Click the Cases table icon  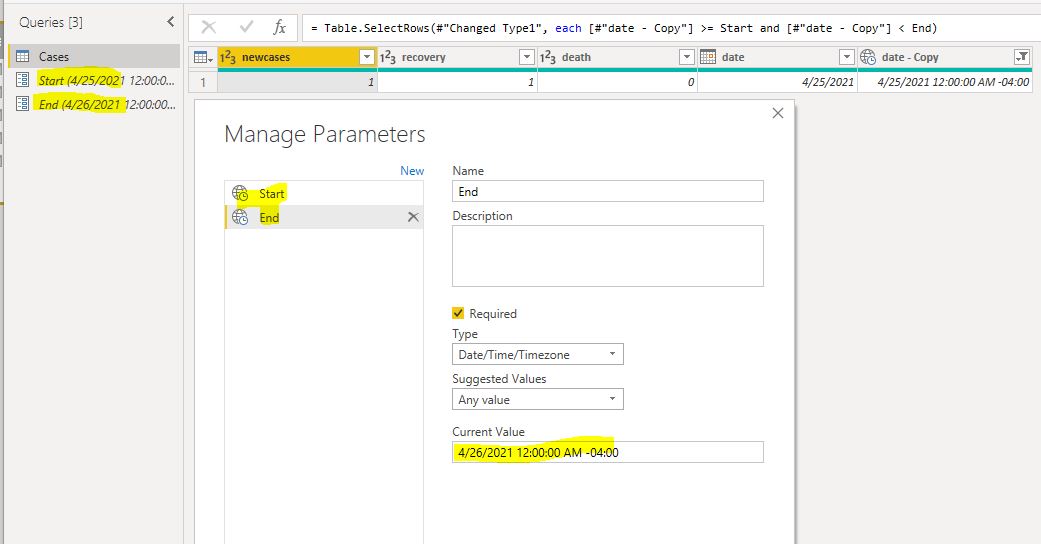pyautogui.click(x=23, y=56)
